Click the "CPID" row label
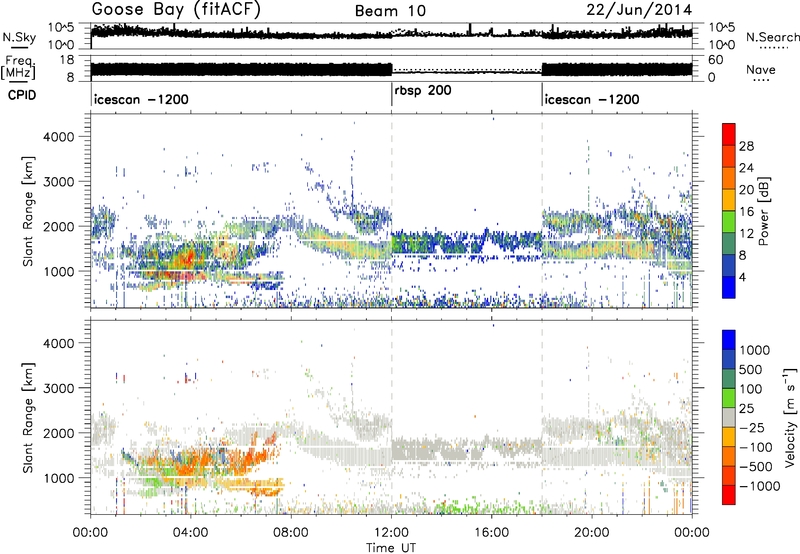This screenshot has height=554, width=800. click(x=22, y=95)
